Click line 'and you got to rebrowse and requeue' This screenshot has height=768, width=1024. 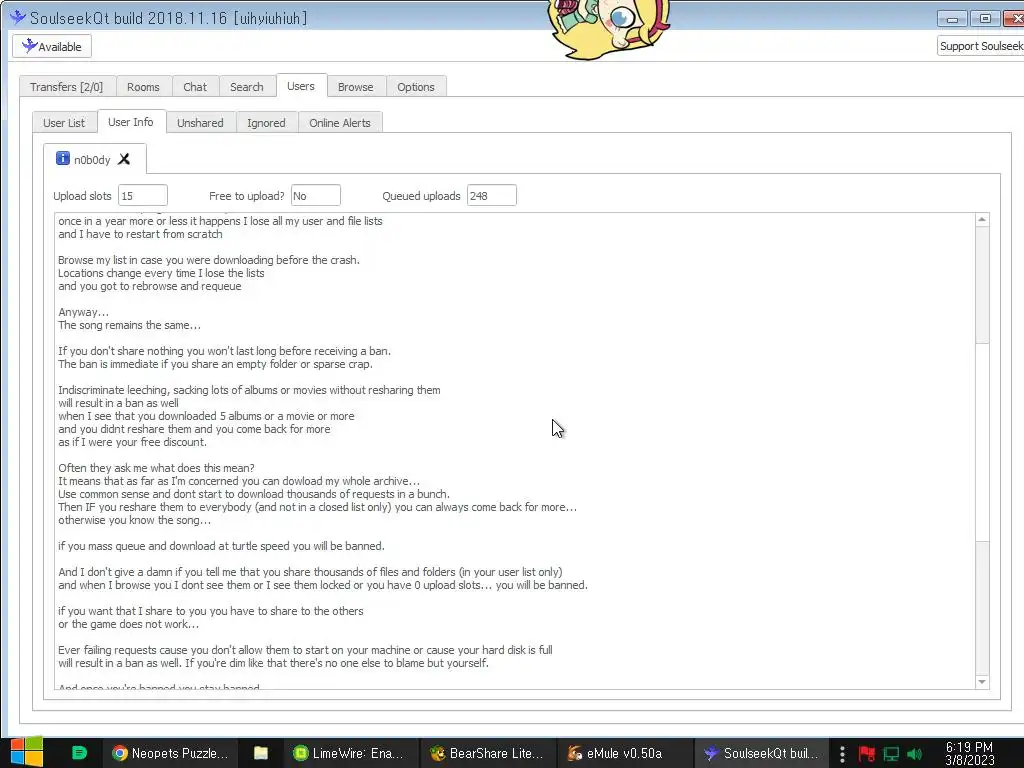click(150, 286)
